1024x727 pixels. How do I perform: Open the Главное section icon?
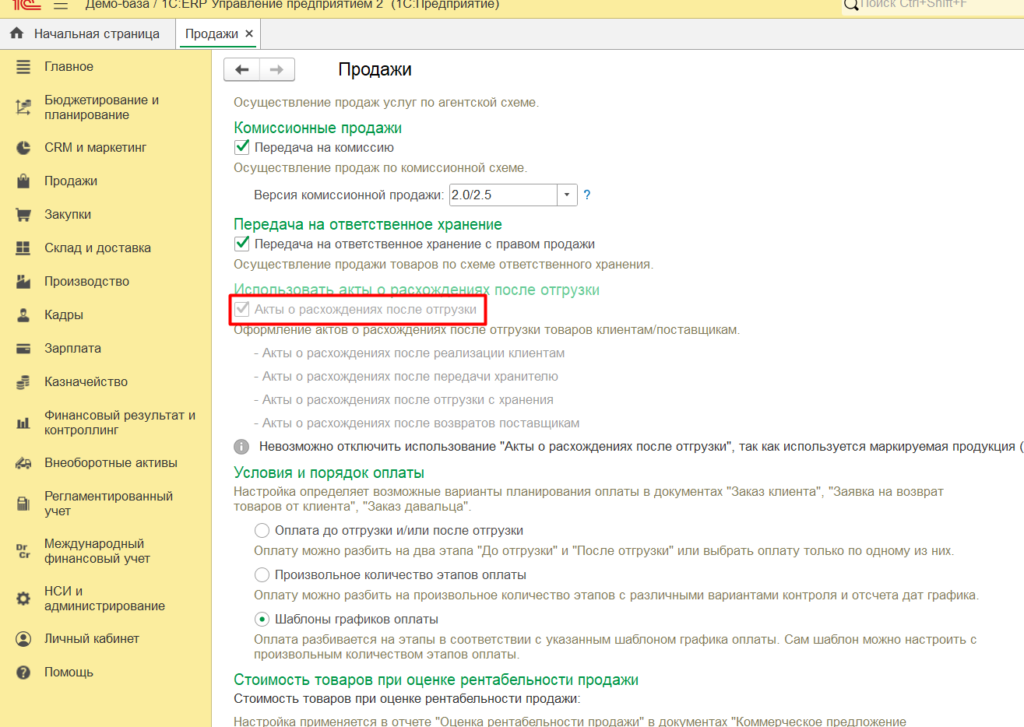(24, 67)
